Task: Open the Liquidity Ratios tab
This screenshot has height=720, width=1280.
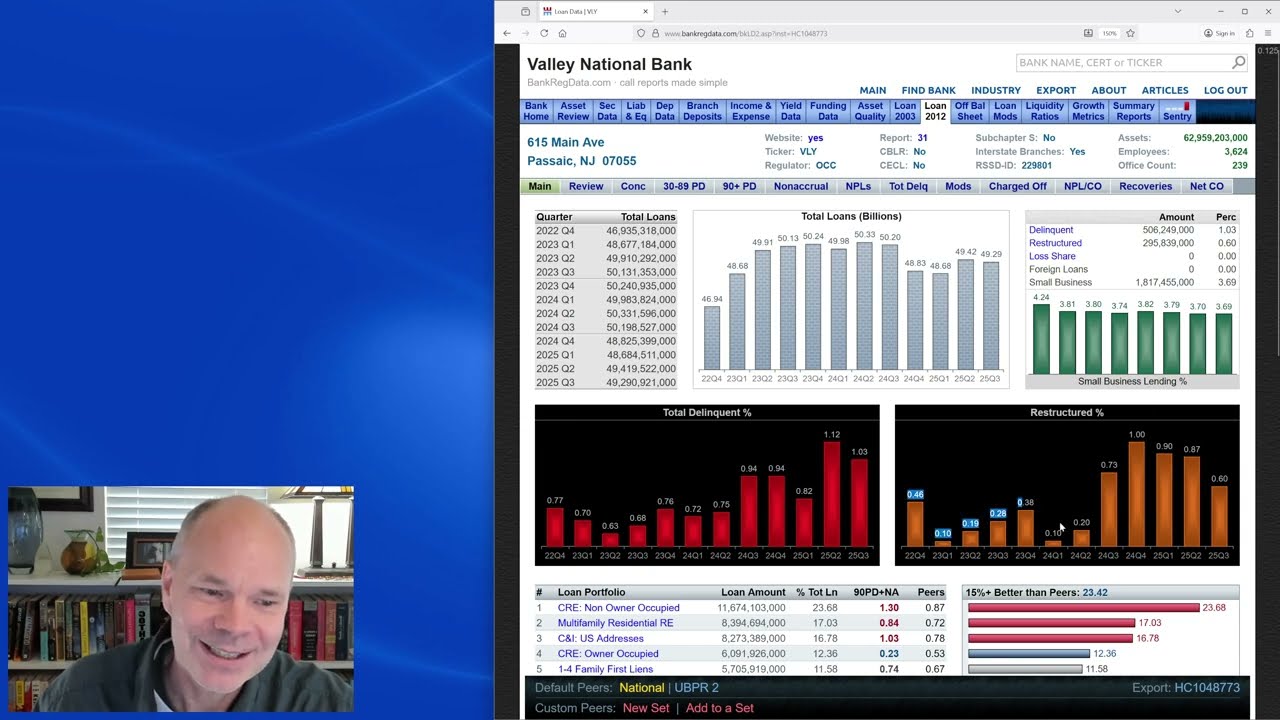Action: tap(1045, 111)
